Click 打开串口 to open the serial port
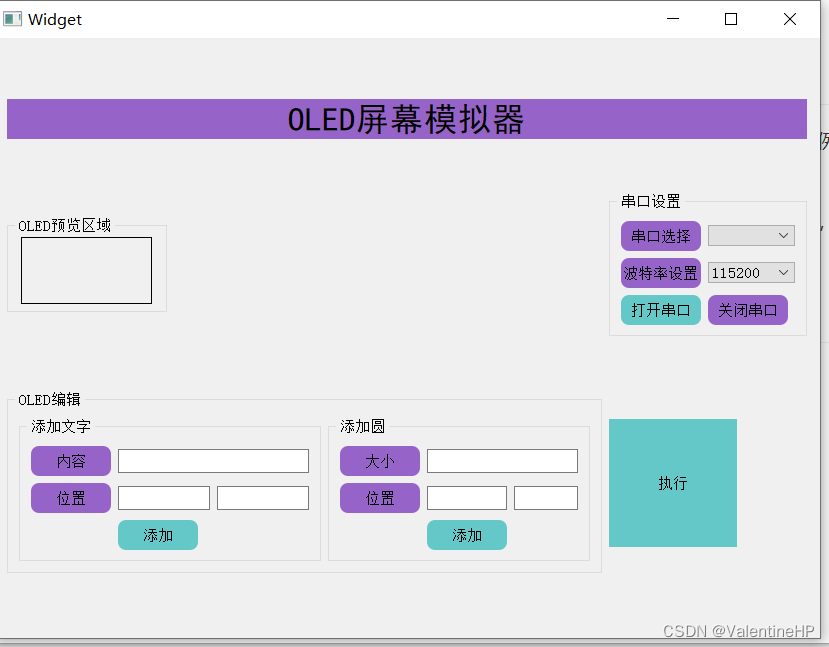829x647 pixels. [x=660, y=309]
